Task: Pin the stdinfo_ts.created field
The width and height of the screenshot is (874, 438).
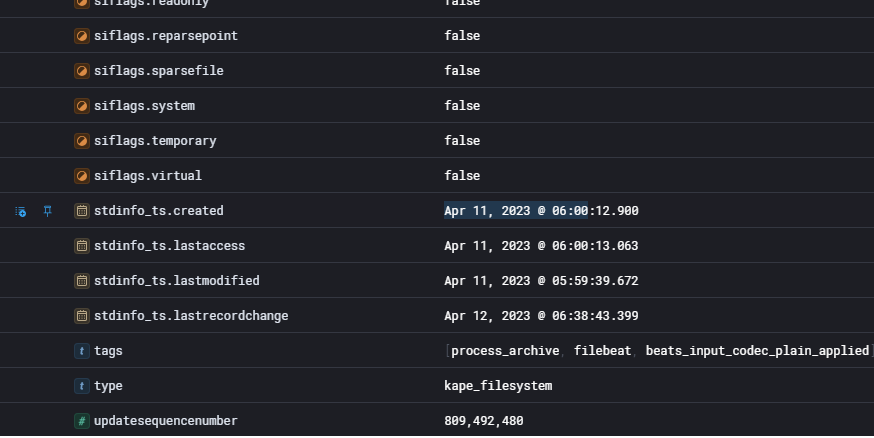Action: (x=47, y=212)
